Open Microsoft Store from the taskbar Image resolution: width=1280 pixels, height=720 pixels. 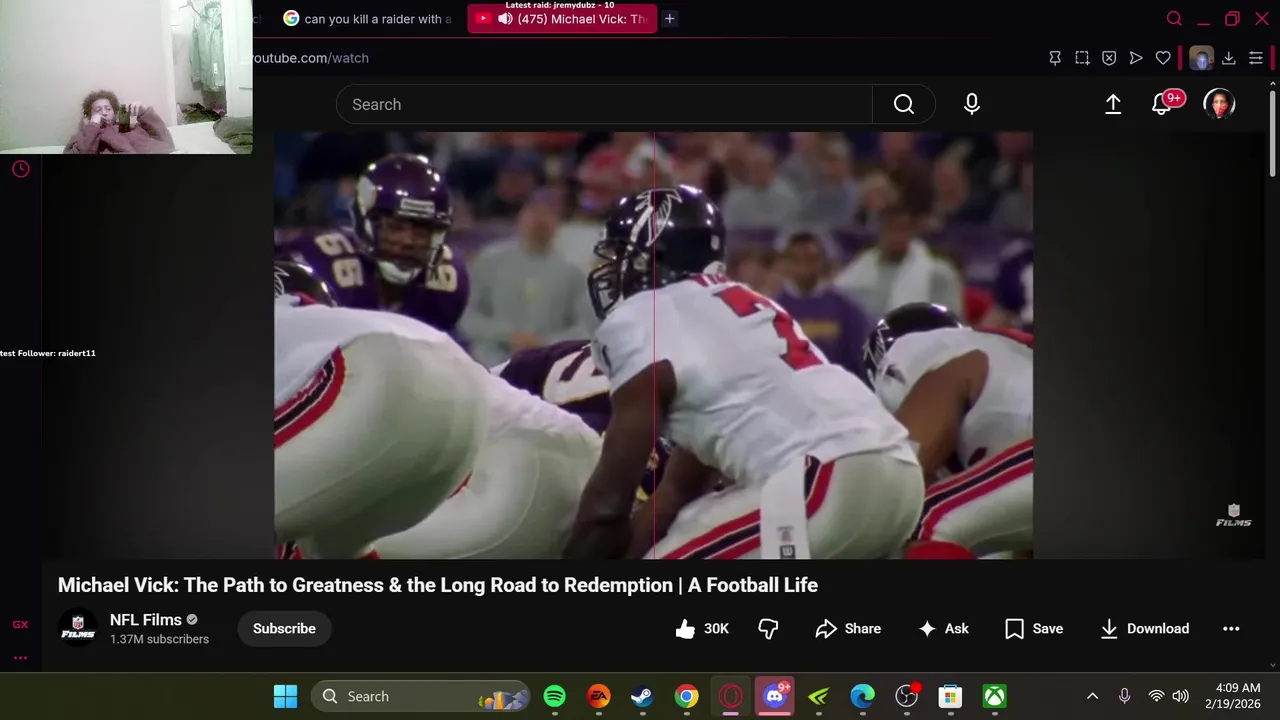[950, 696]
